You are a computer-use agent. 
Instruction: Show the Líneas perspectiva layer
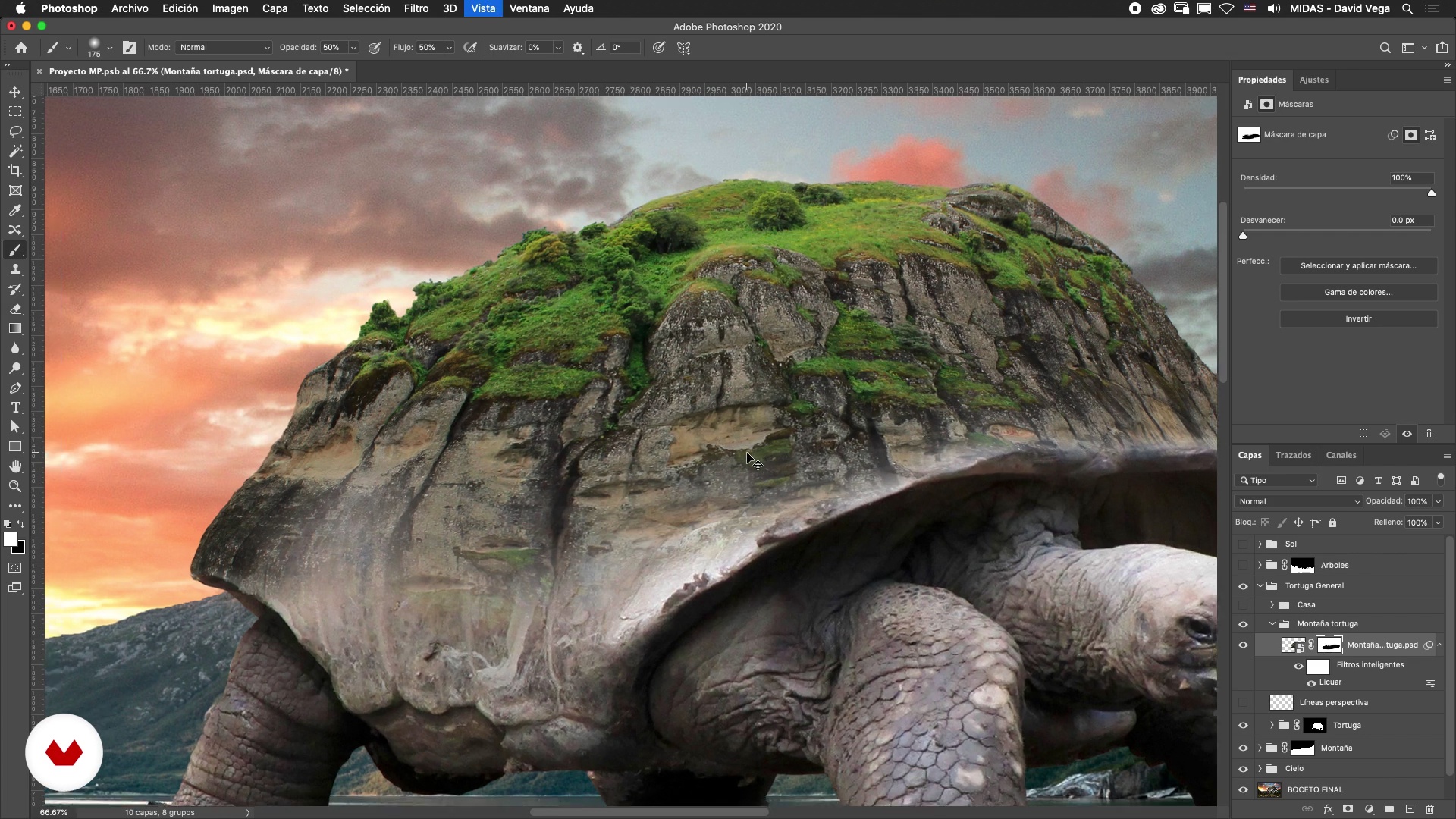[x=1243, y=702]
